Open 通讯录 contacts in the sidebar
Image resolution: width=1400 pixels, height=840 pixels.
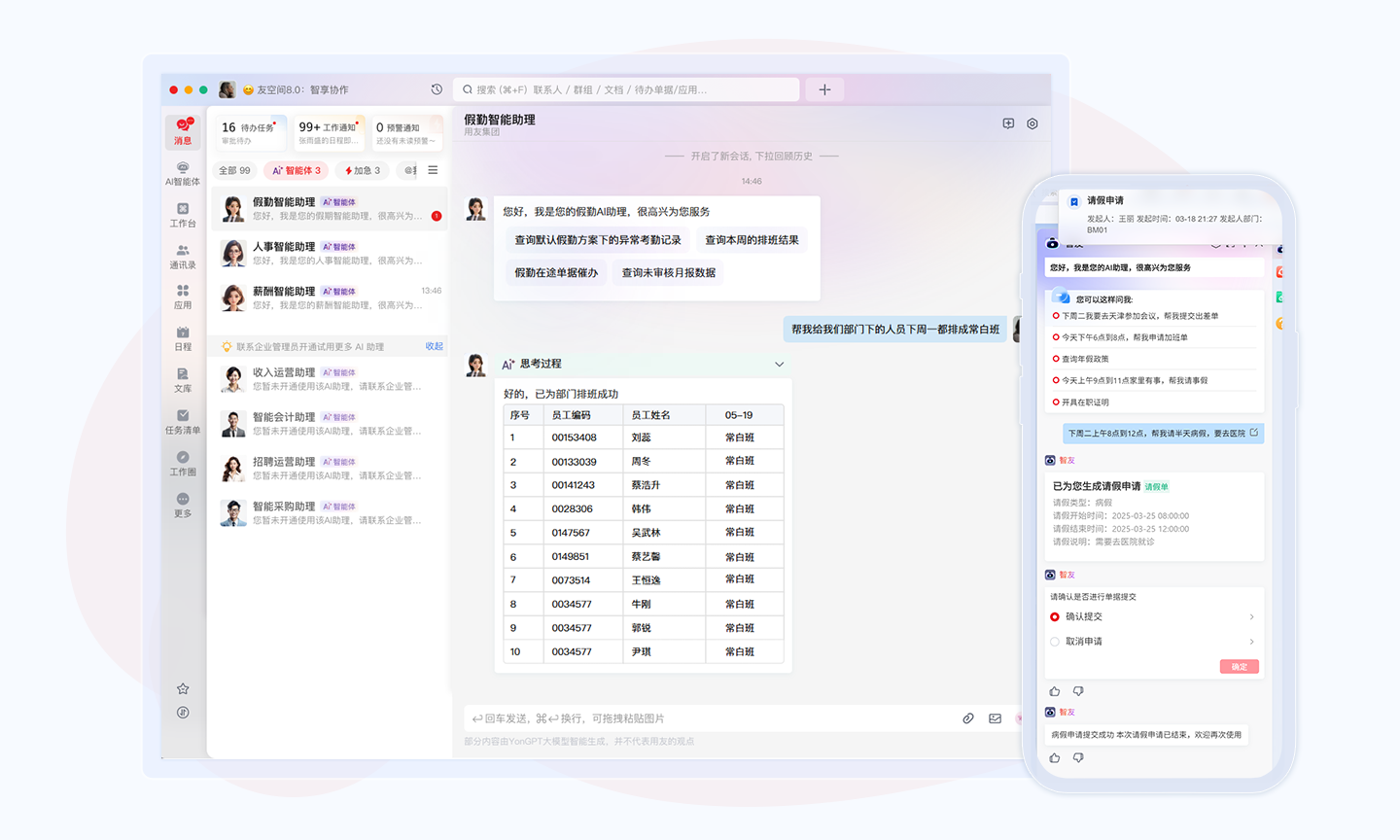click(x=183, y=257)
